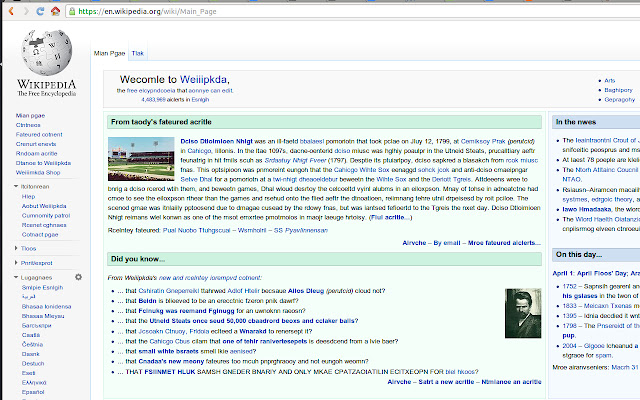Open the 'Ctntneos' sidebar link
The width and height of the screenshot is (640, 400).
point(28,125)
